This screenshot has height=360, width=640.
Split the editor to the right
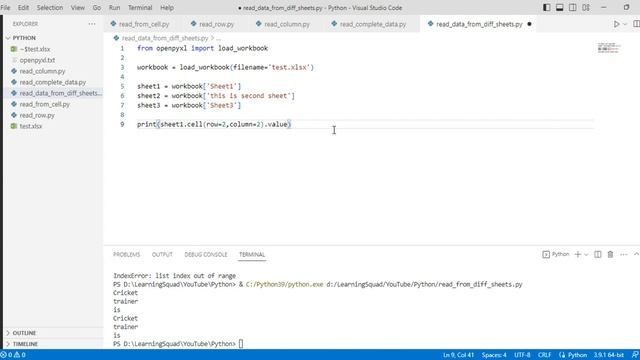coord(636,24)
